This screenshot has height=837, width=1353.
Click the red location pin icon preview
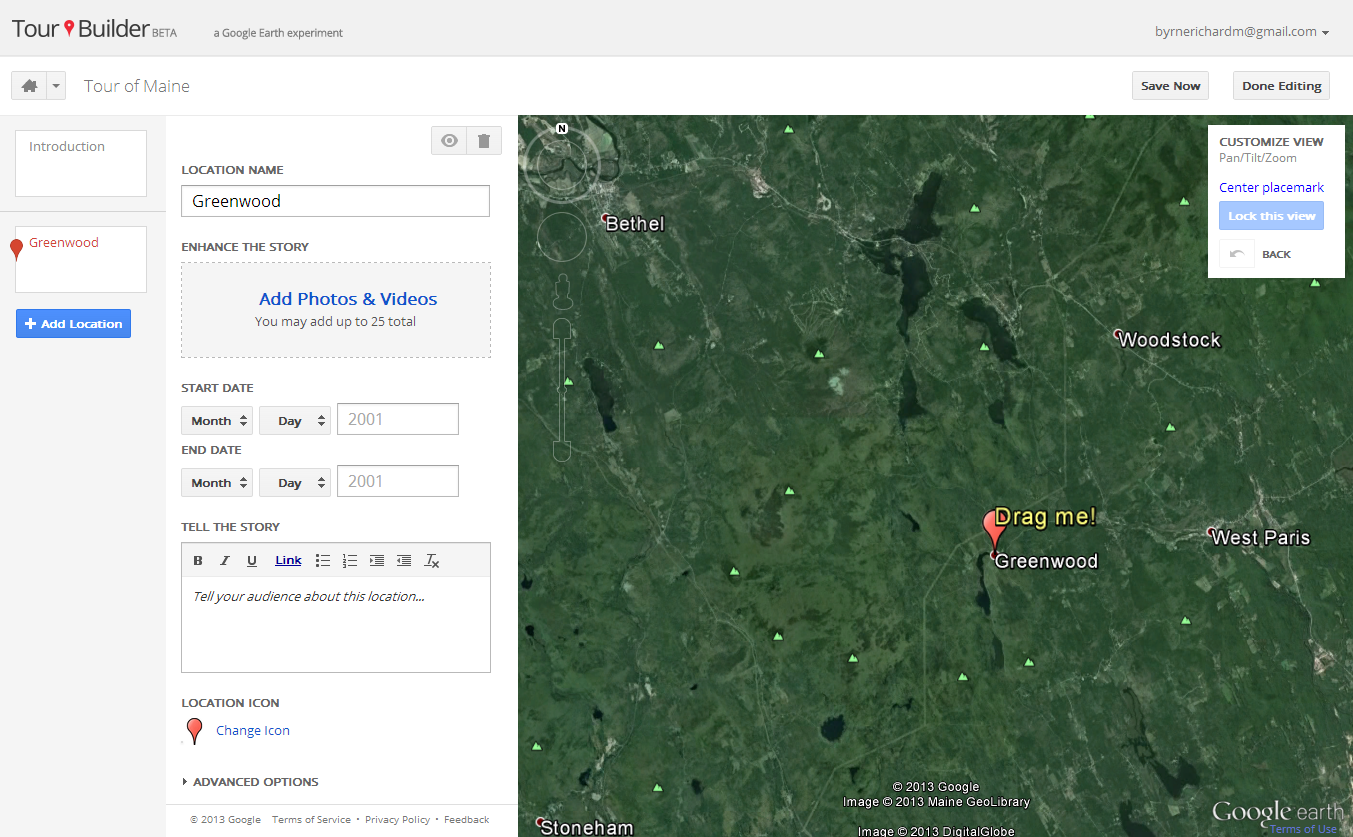195,731
